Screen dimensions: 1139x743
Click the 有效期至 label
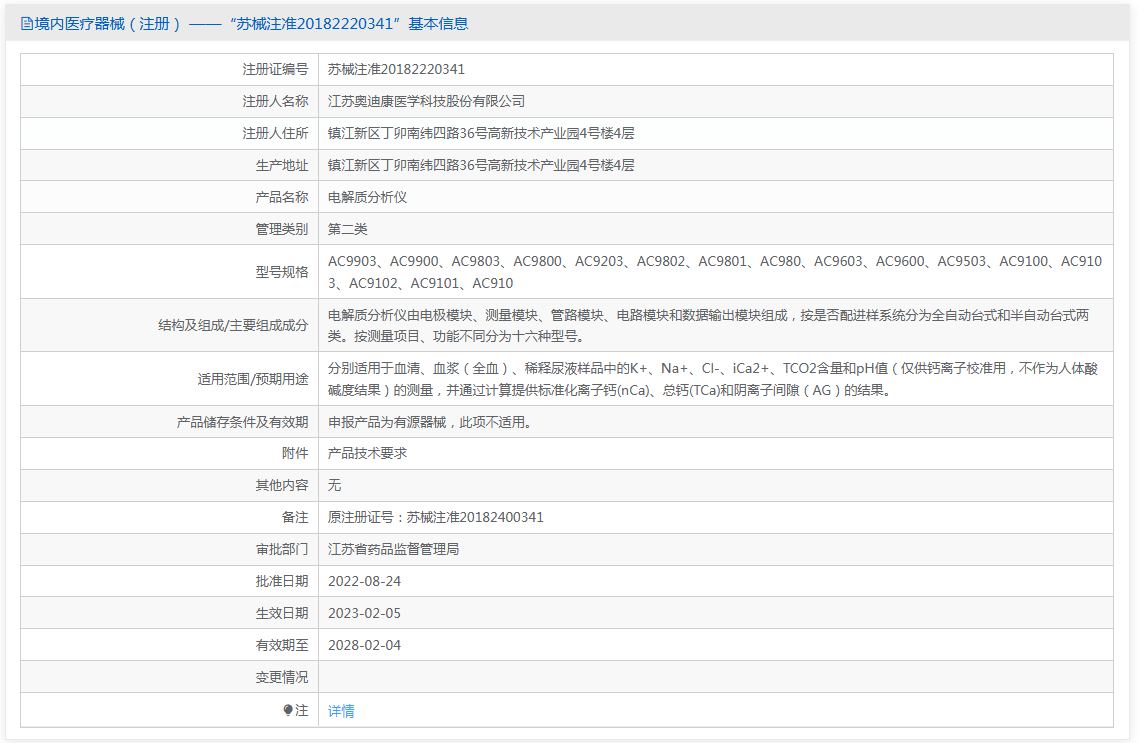282,645
